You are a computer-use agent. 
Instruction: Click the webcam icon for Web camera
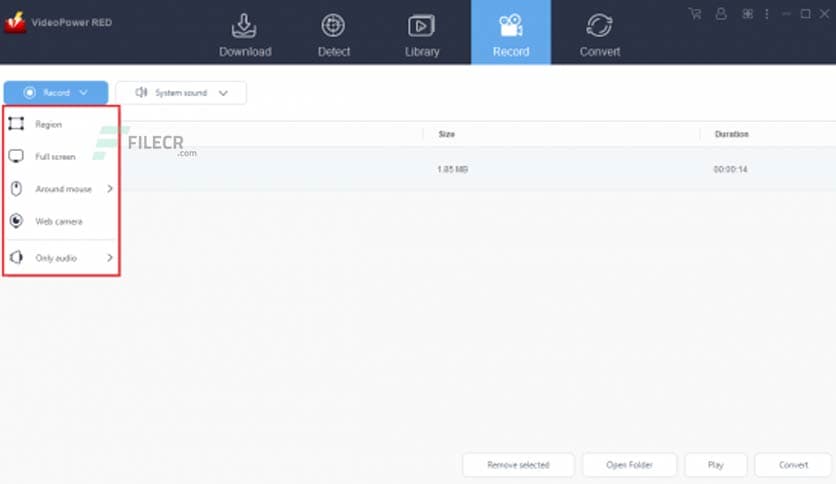pyautogui.click(x=17, y=221)
